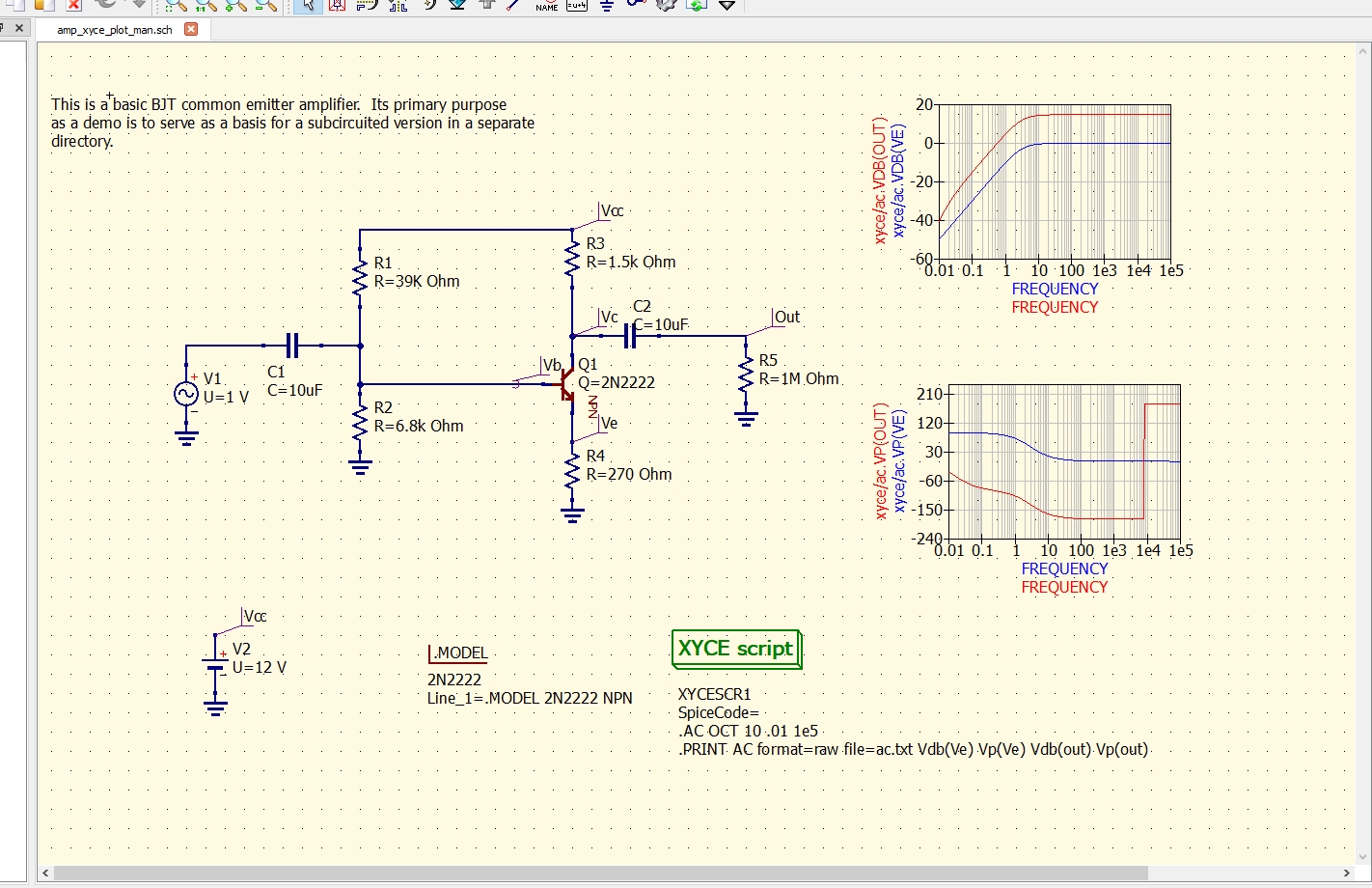Viewport: 1372px width, 888px height.
Task: Expand the gray down-arrow dropdown near undo
Action: tap(141, 7)
